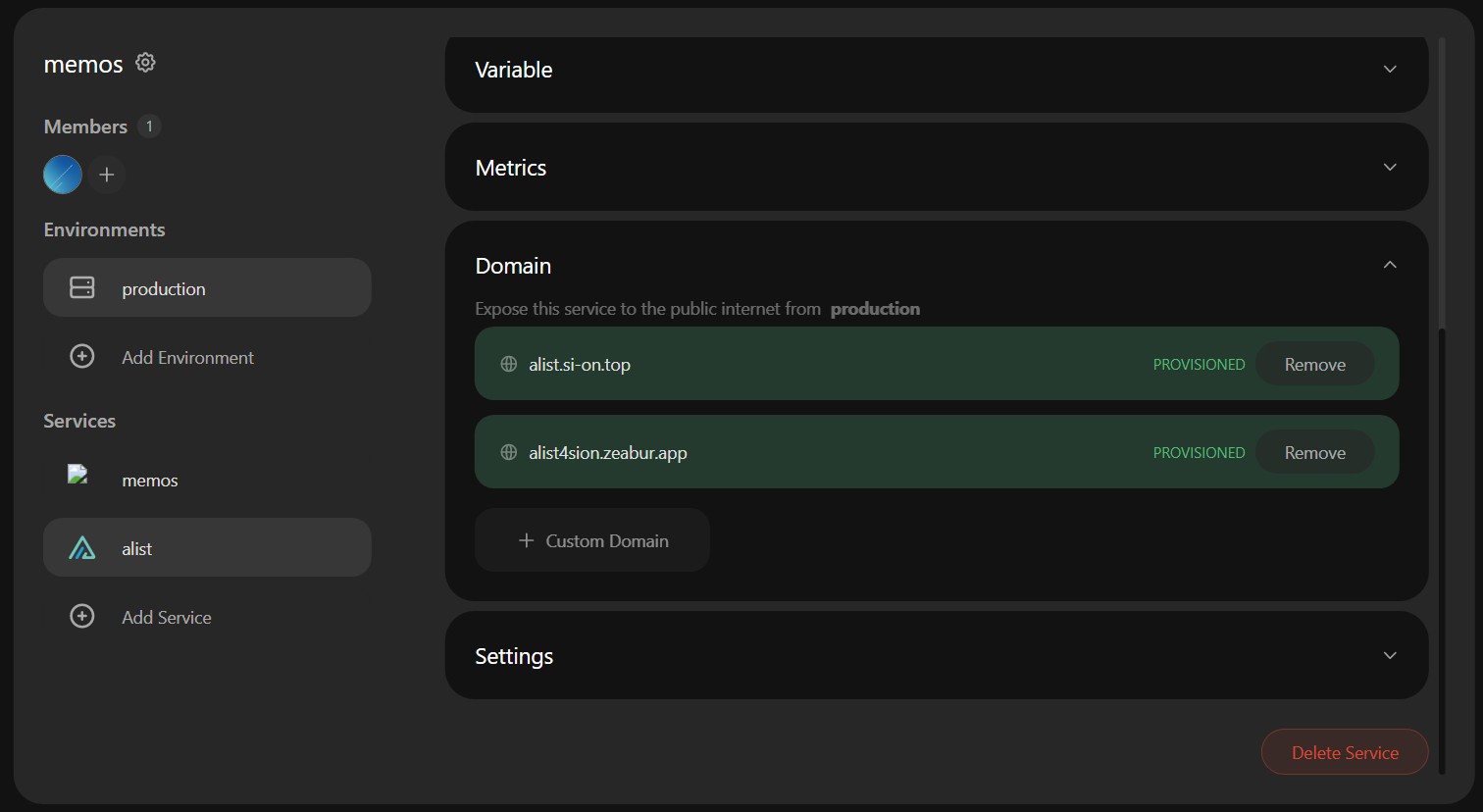Click the bold production word in description

point(875,309)
